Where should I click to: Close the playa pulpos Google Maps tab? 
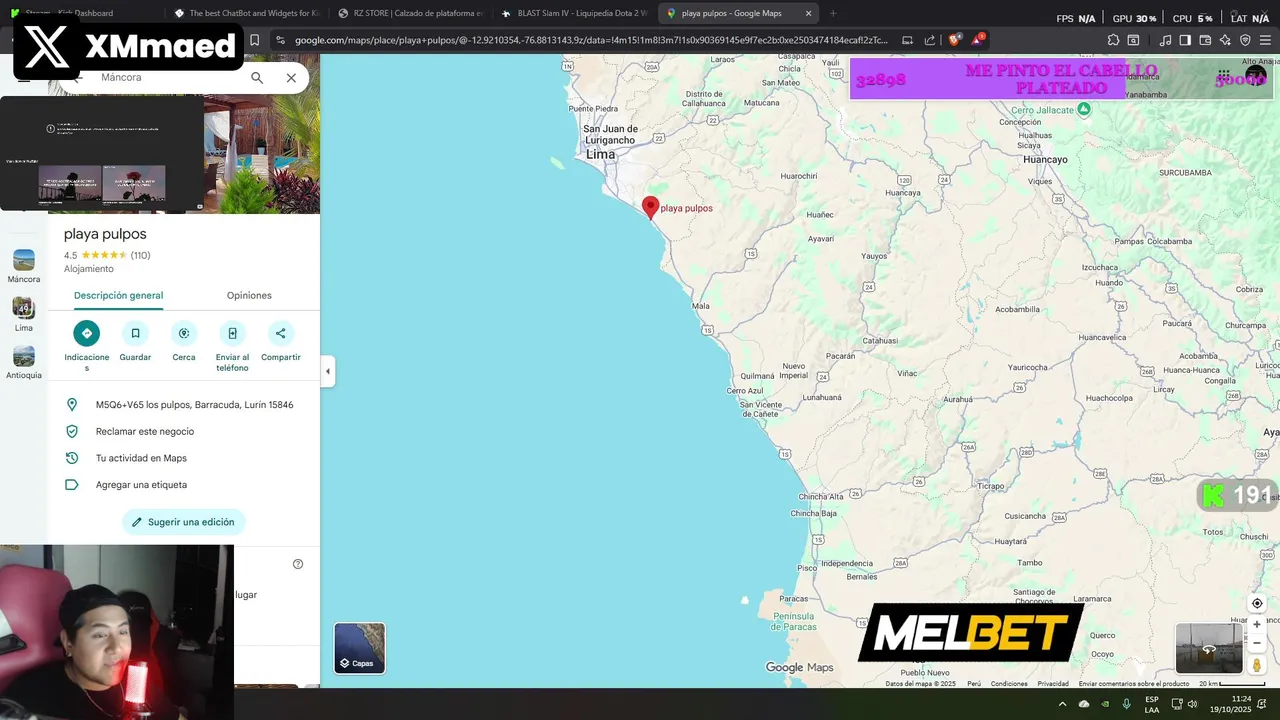coord(808,13)
